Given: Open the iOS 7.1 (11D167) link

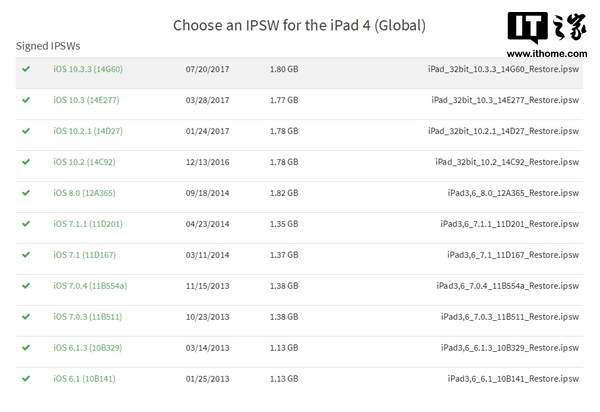Looking at the screenshot, I should pos(85,255).
